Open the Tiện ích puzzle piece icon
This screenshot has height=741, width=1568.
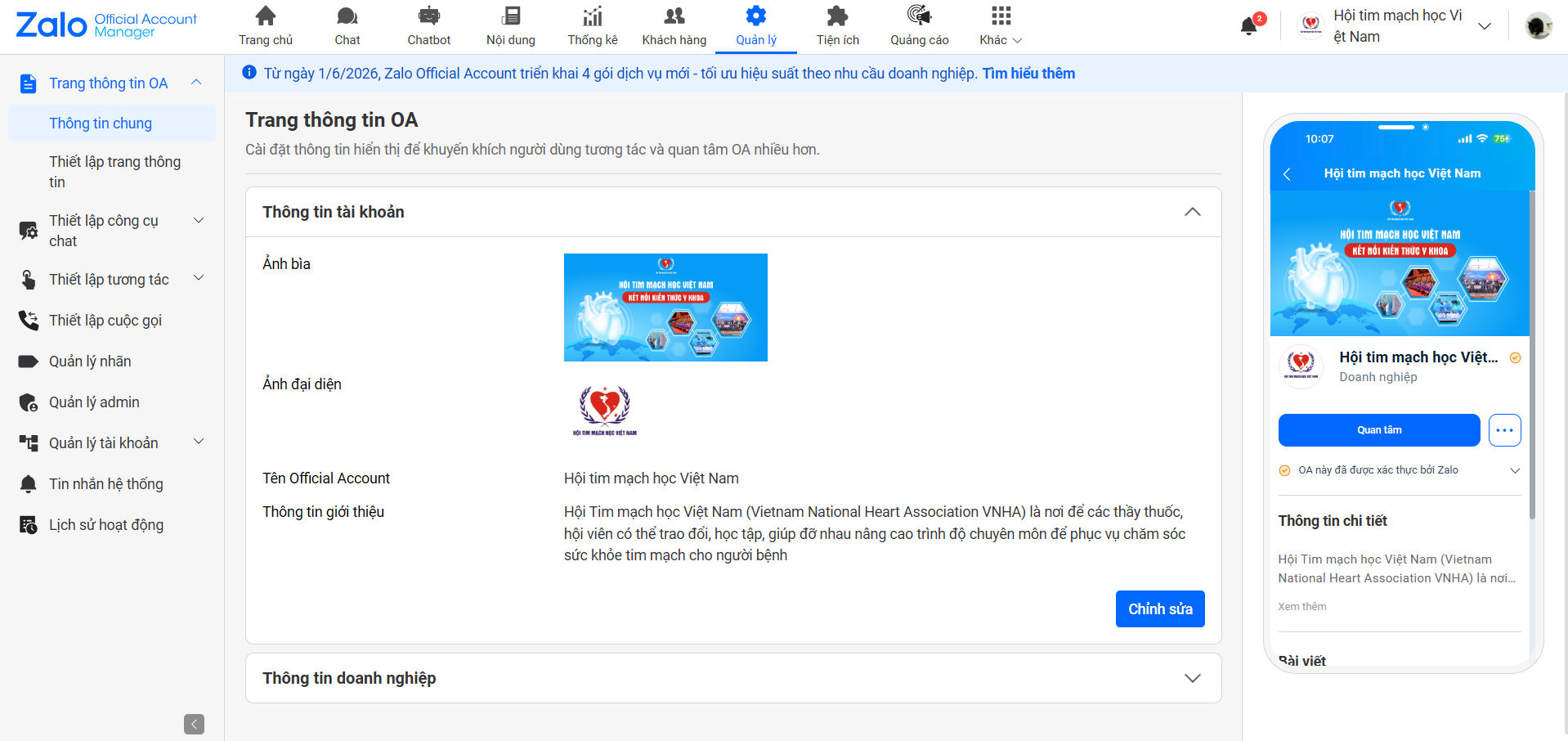[838, 16]
